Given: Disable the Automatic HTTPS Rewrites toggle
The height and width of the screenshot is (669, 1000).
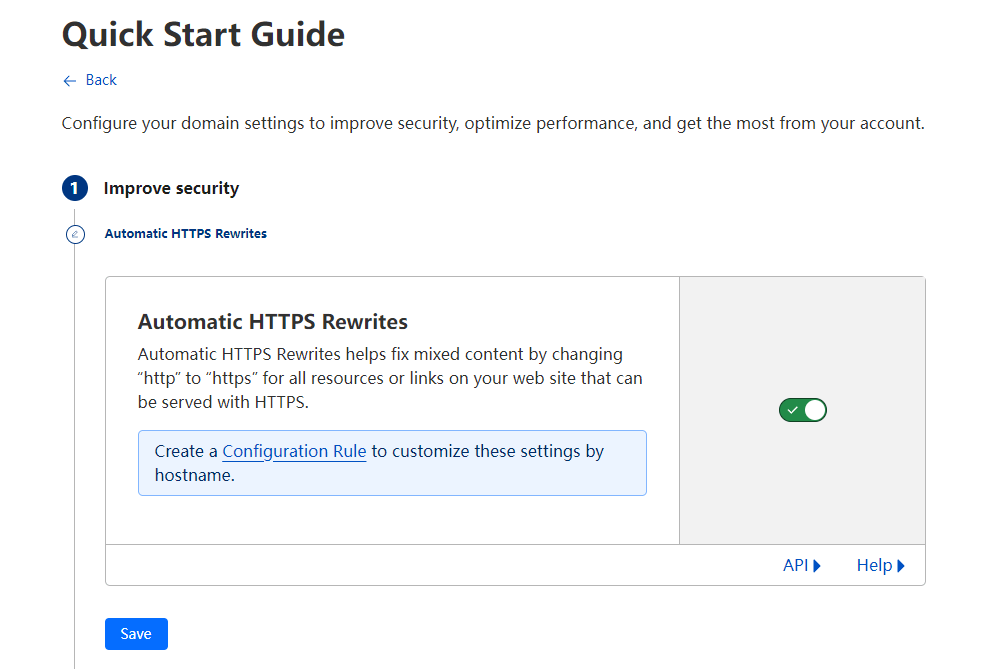Looking at the screenshot, I should click(x=802, y=410).
